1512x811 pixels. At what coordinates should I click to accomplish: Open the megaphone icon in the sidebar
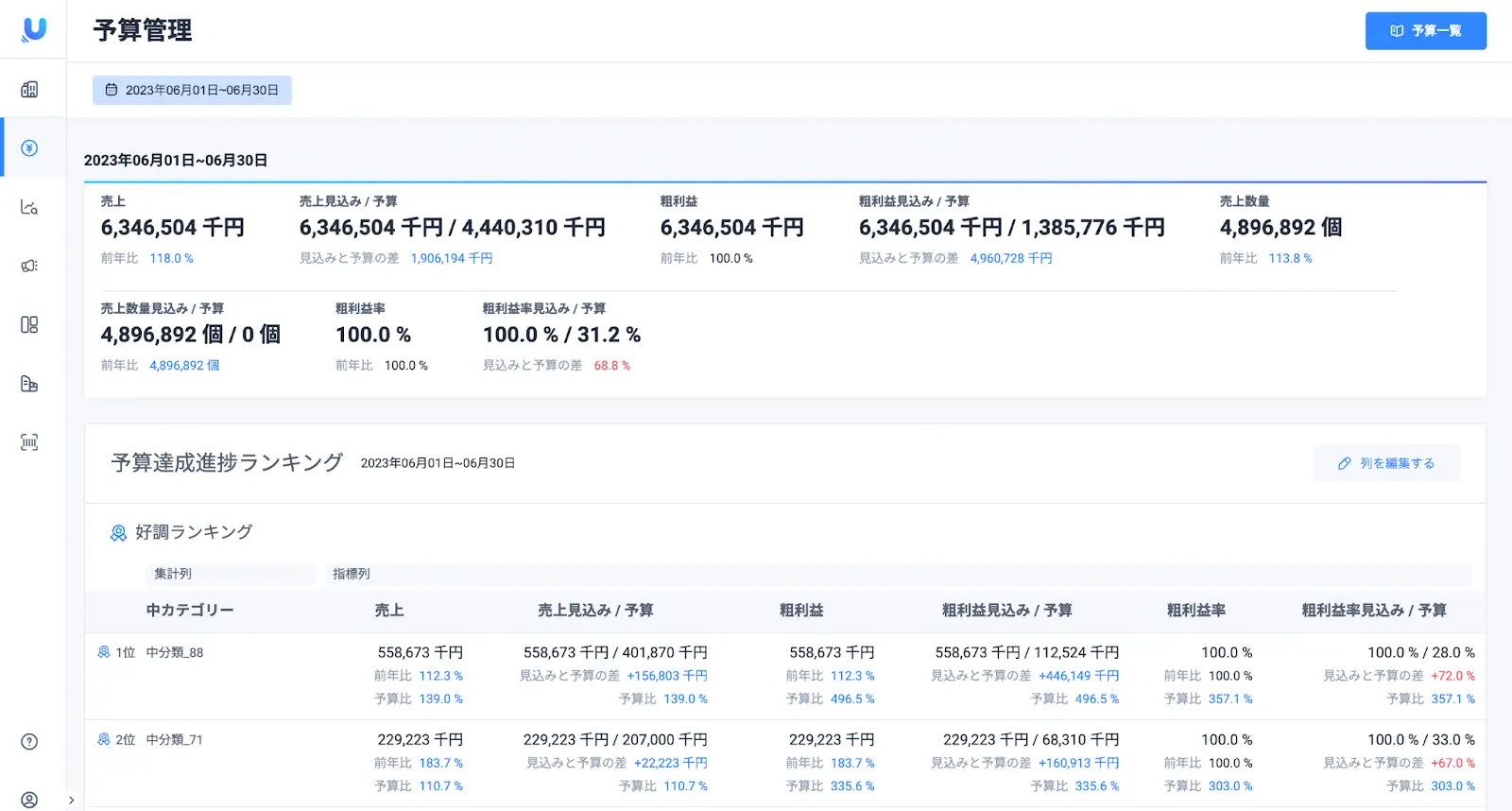[x=29, y=266]
